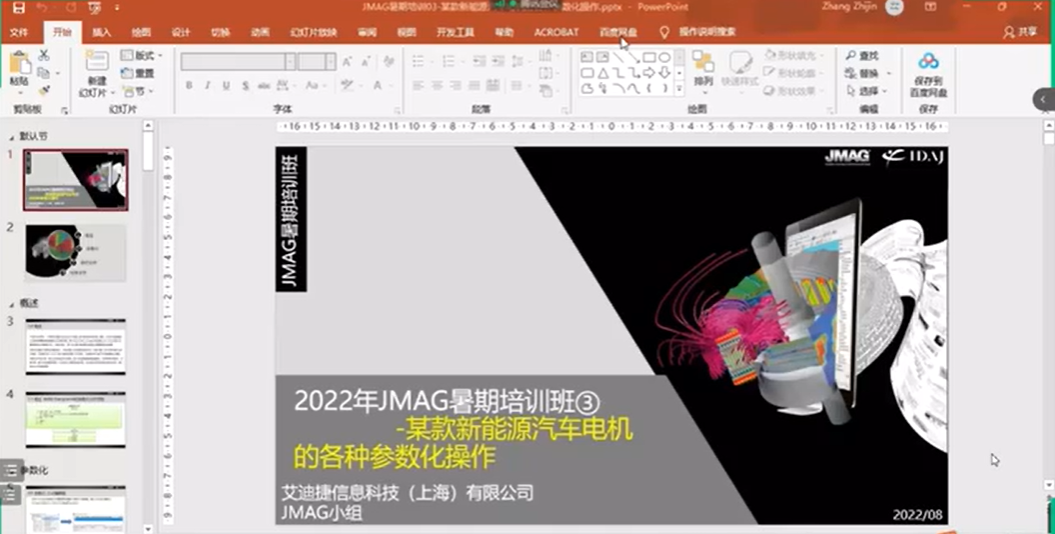
Task: Select the Oval shape in the shapes gallery
Action: coord(665,57)
